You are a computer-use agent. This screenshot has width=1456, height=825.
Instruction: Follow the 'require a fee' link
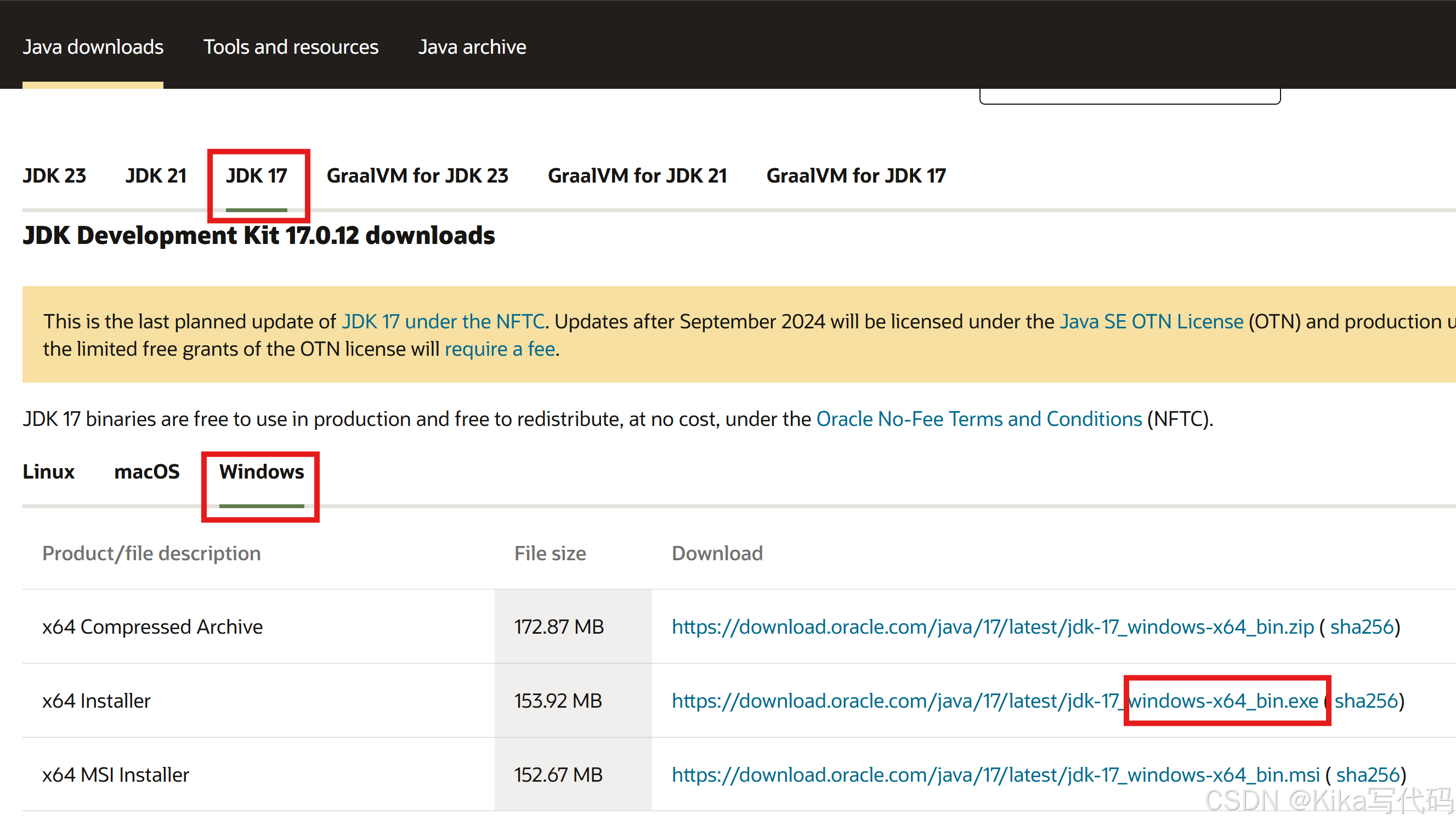[500, 349]
